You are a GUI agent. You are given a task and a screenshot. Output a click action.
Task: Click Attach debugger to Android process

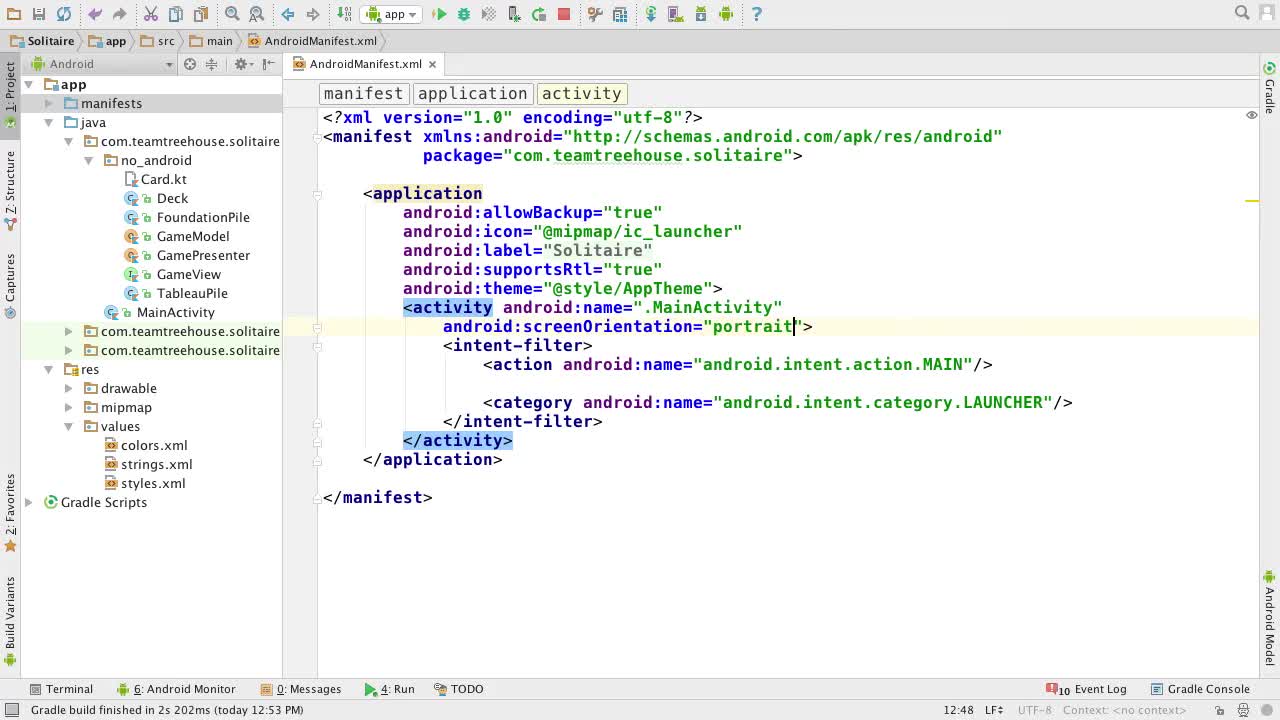[514, 14]
